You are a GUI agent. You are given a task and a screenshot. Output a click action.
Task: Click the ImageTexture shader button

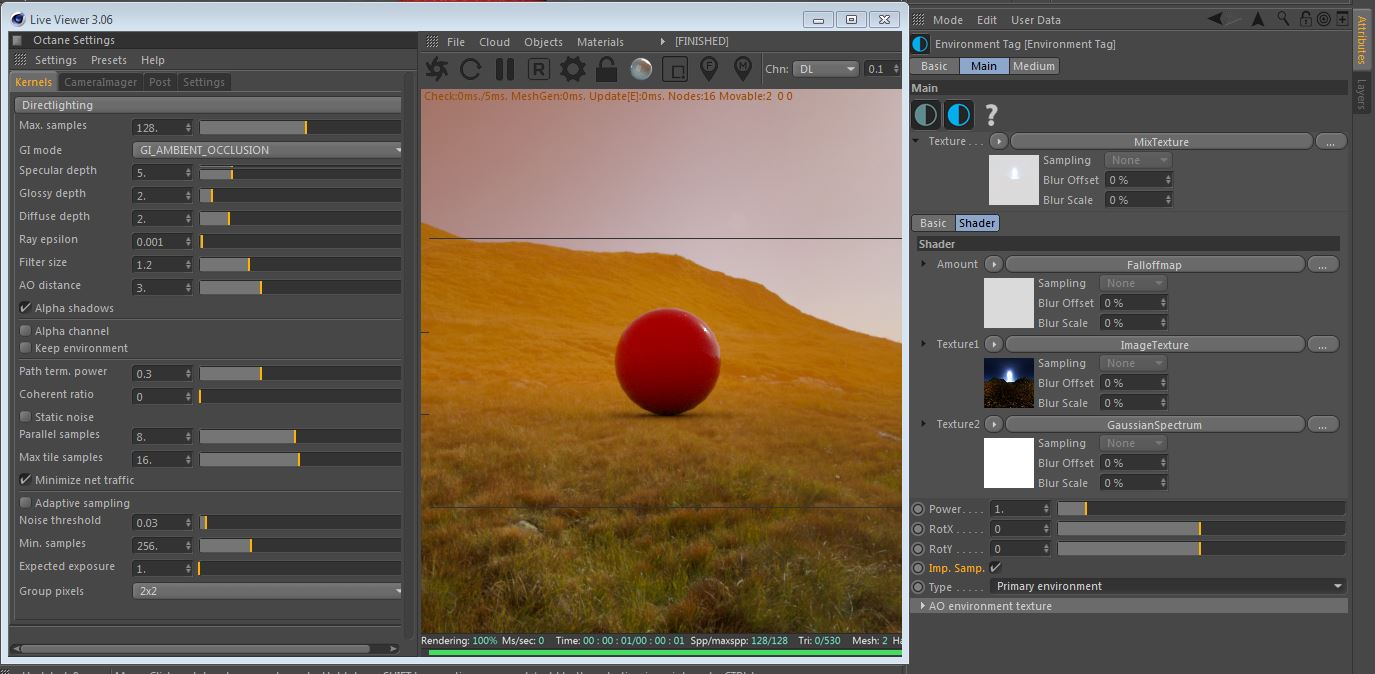point(1154,345)
